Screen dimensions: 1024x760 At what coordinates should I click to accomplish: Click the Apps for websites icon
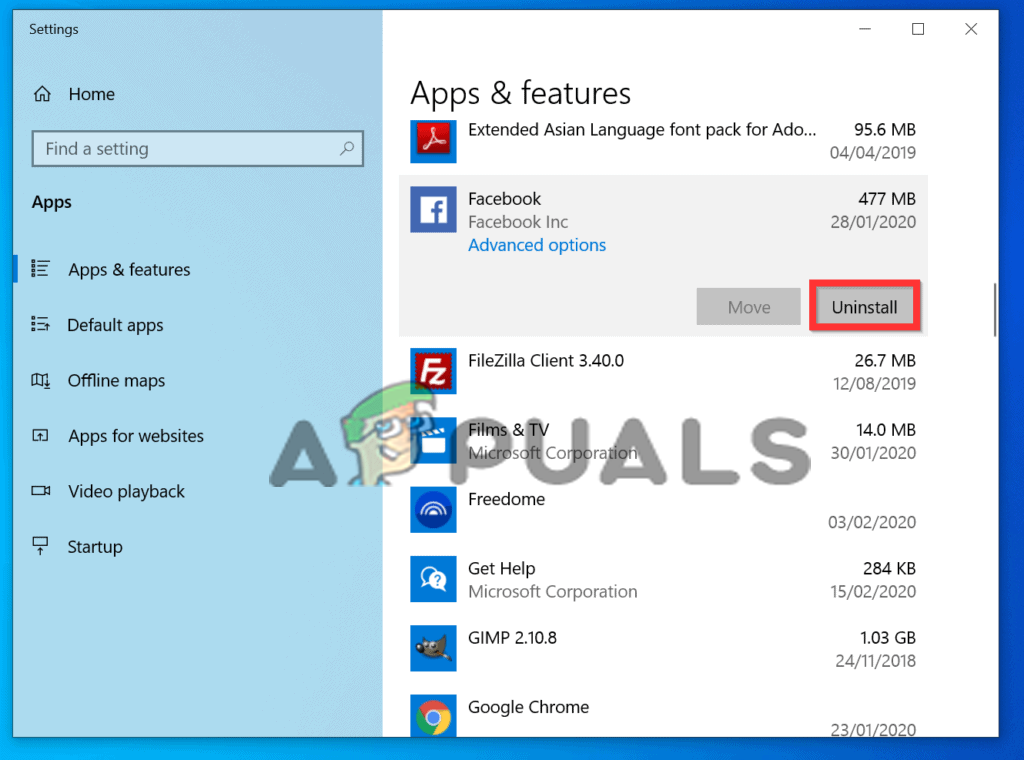40,435
